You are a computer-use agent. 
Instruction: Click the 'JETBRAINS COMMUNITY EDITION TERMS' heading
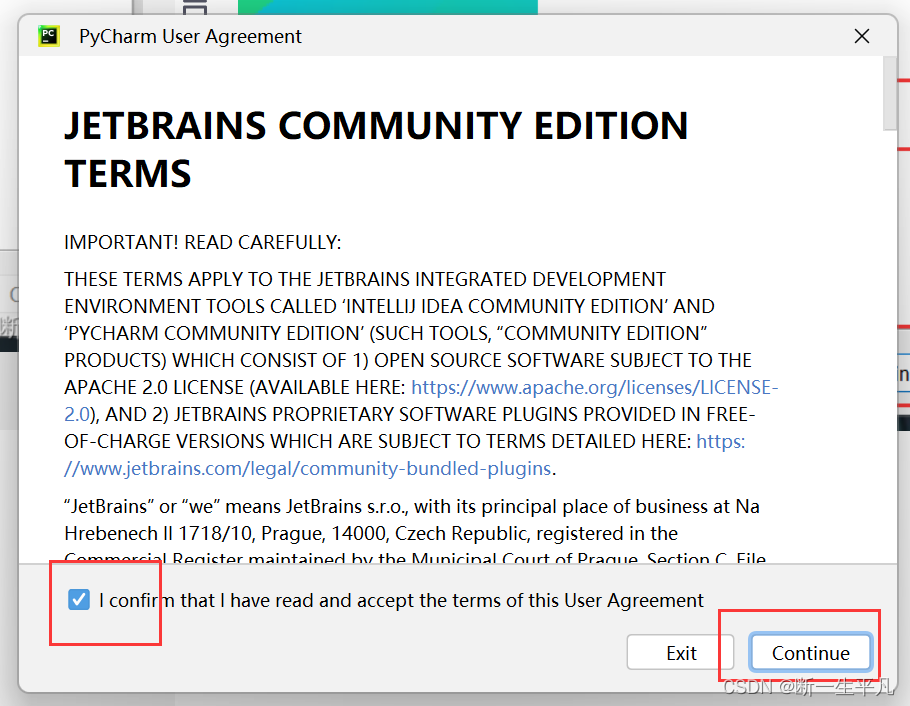pyautogui.click(x=376, y=149)
